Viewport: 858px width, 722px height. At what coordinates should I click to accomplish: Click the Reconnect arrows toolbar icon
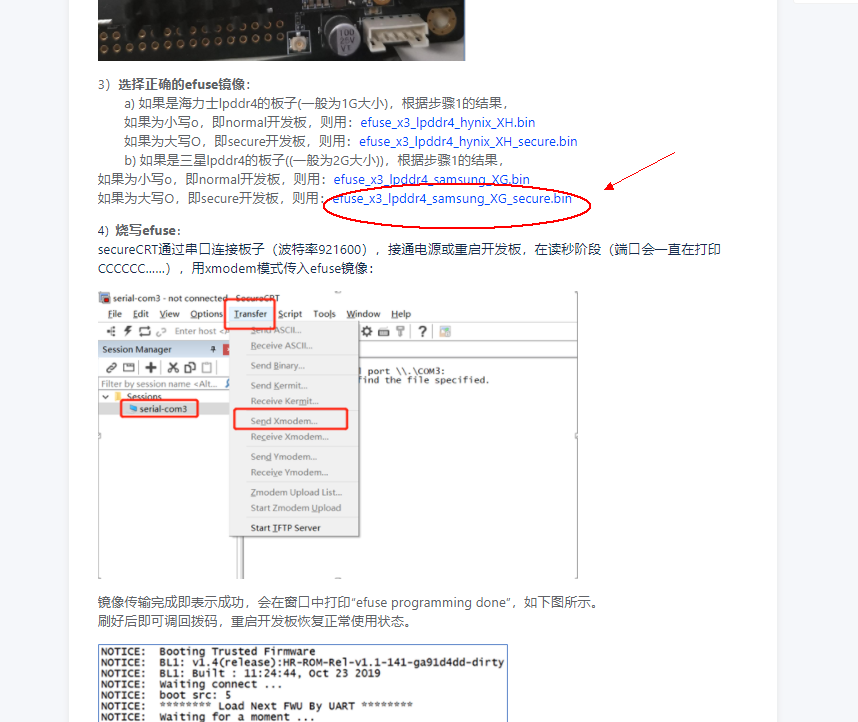tap(144, 331)
